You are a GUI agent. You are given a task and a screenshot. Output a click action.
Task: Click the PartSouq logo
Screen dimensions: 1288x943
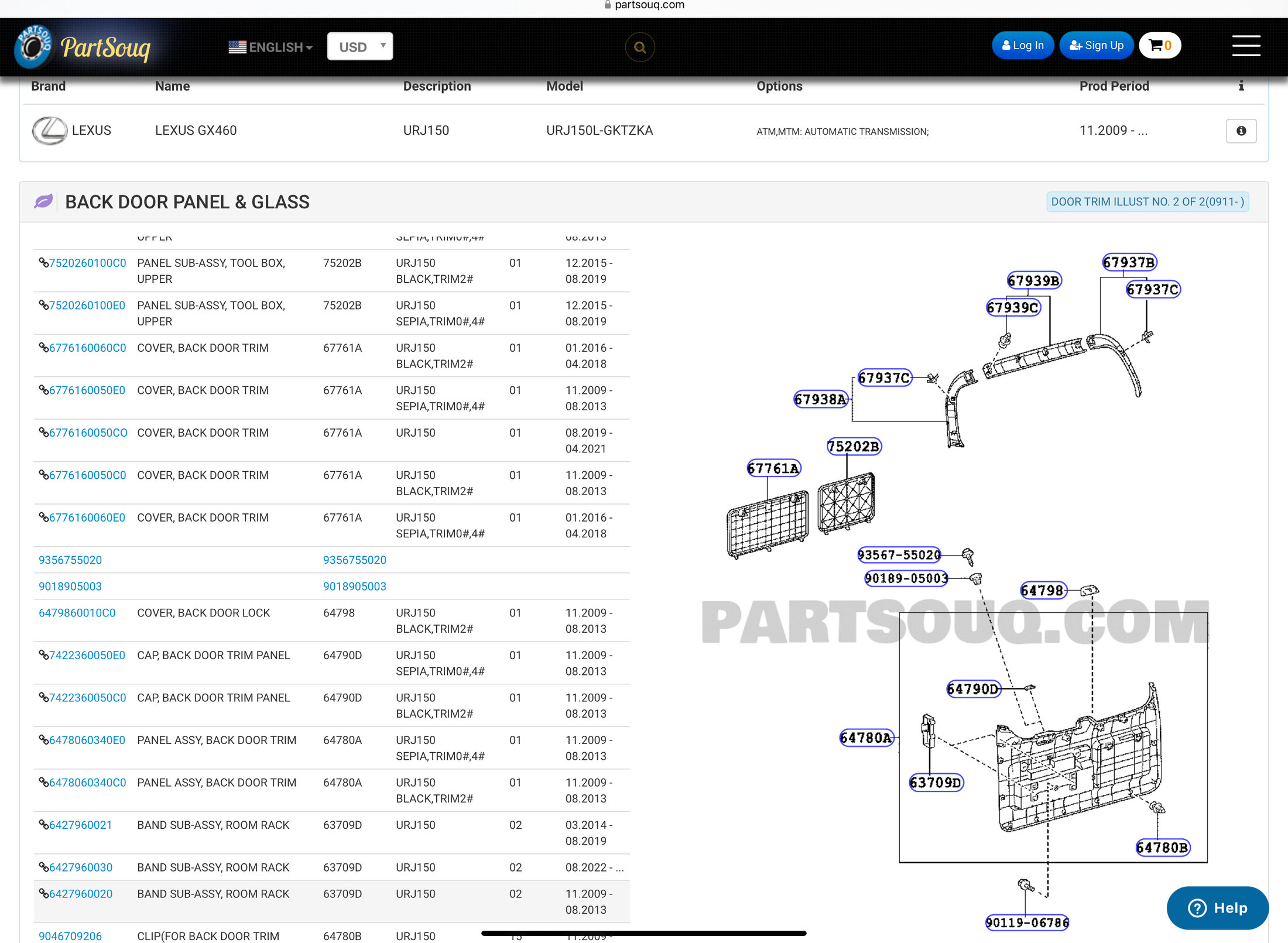tap(83, 46)
